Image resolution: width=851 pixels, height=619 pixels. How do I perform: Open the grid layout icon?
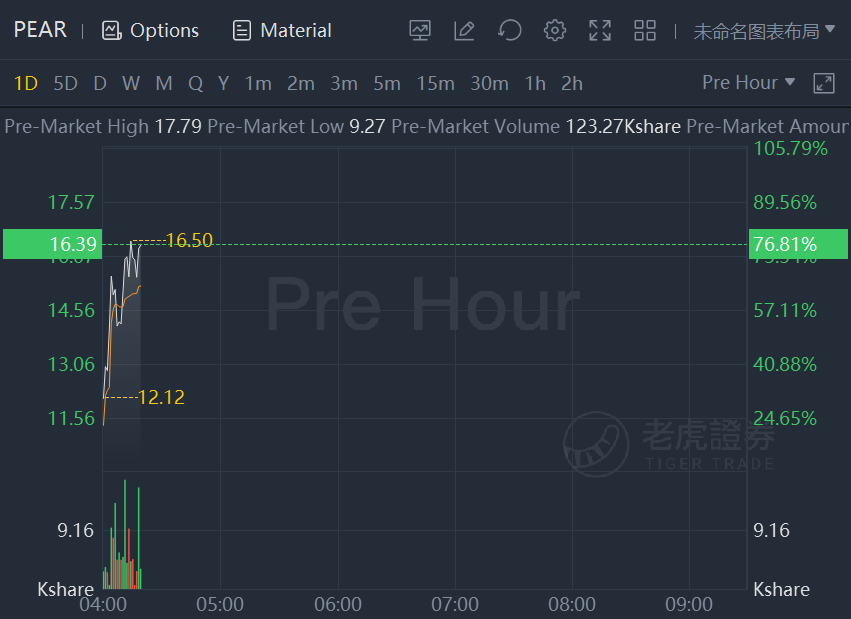click(x=645, y=30)
